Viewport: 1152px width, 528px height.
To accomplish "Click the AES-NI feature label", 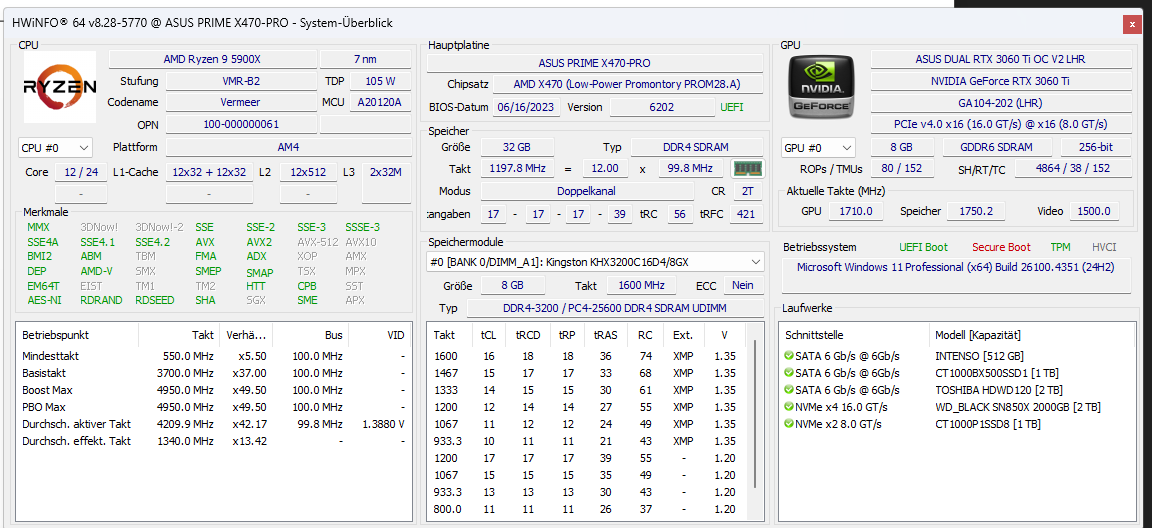I will (x=43, y=300).
